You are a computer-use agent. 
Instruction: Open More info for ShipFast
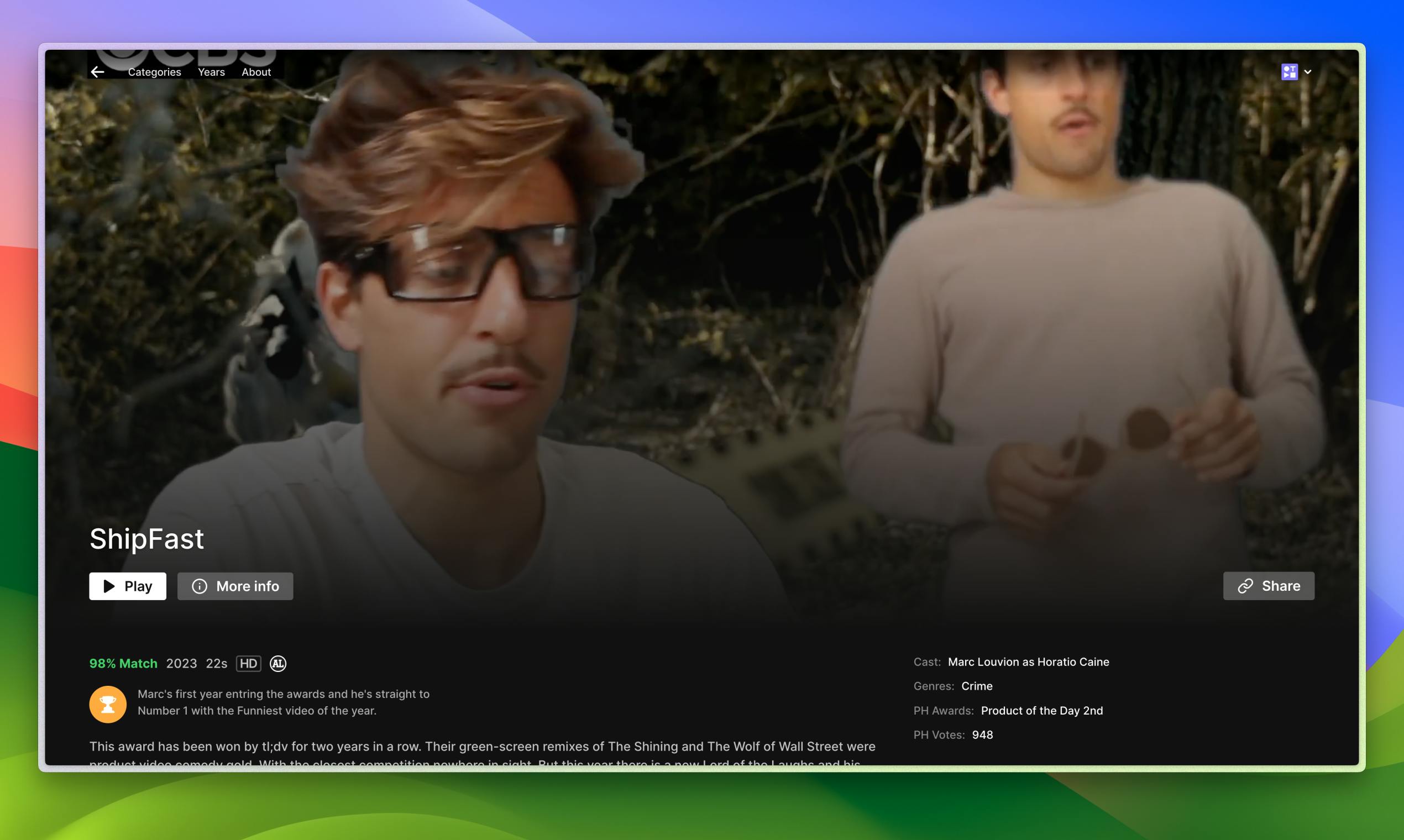coord(235,586)
